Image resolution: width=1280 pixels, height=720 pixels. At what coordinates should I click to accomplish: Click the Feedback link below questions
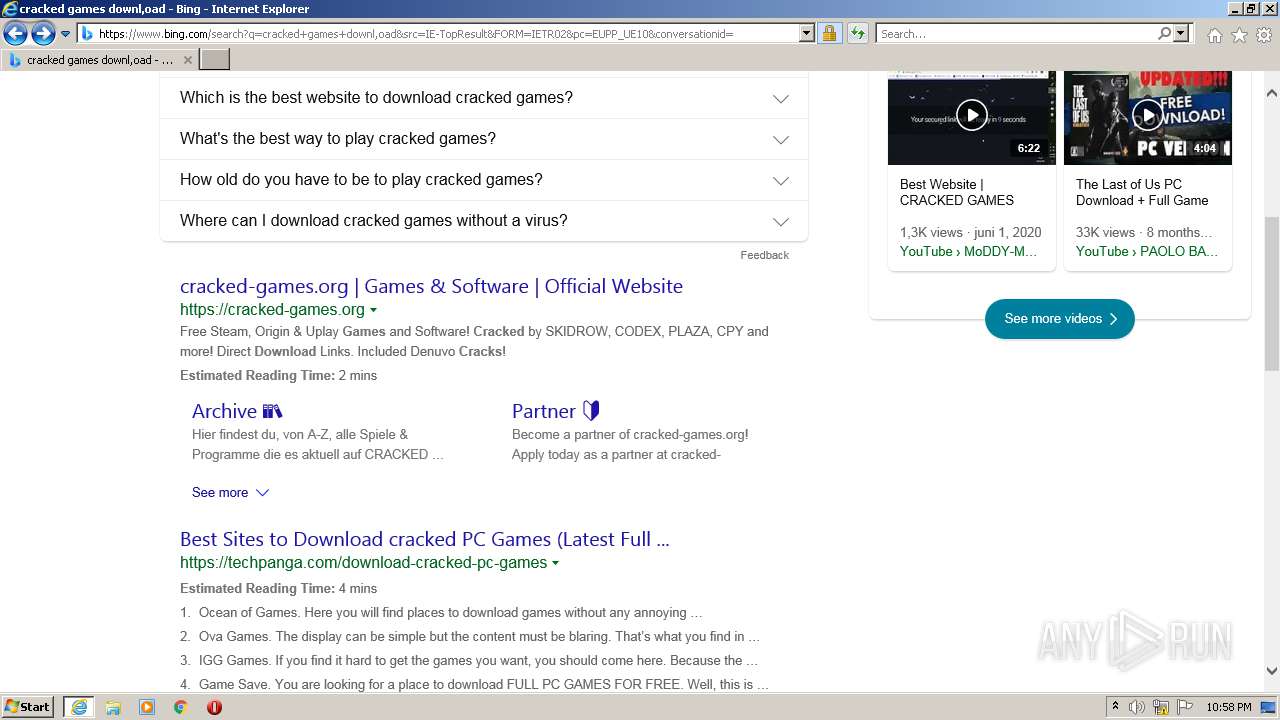click(x=764, y=255)
